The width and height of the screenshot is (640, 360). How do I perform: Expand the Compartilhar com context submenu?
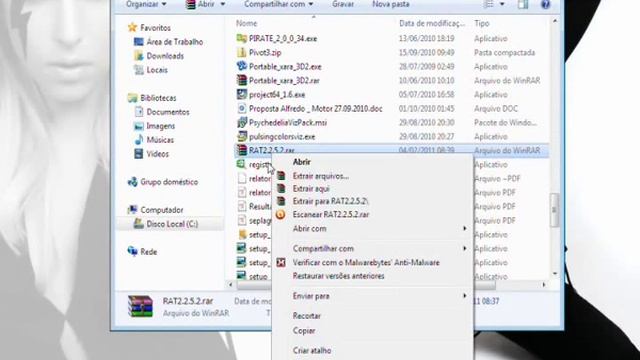(x=464, y=248)
